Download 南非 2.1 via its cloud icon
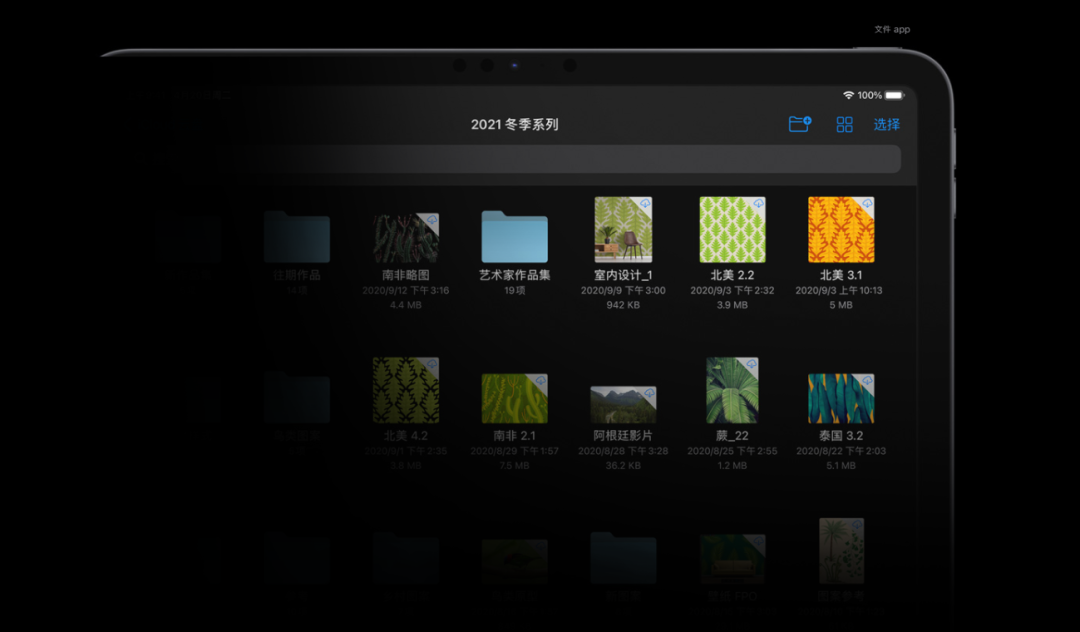1080x632 pixels. 541,381
